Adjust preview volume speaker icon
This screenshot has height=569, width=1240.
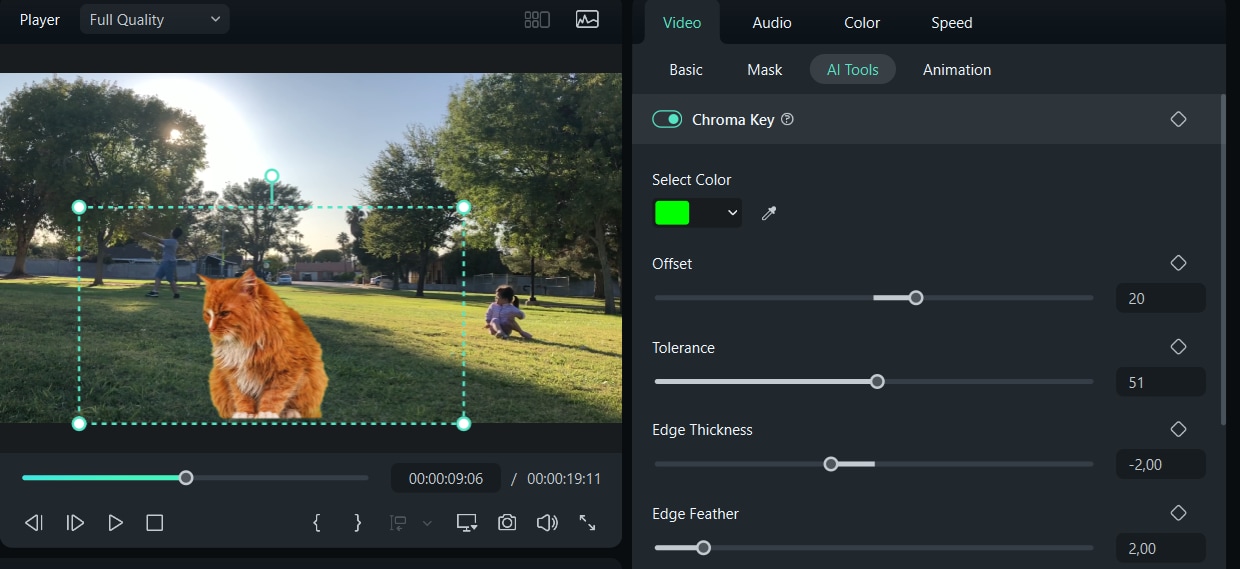pos(546,522)
